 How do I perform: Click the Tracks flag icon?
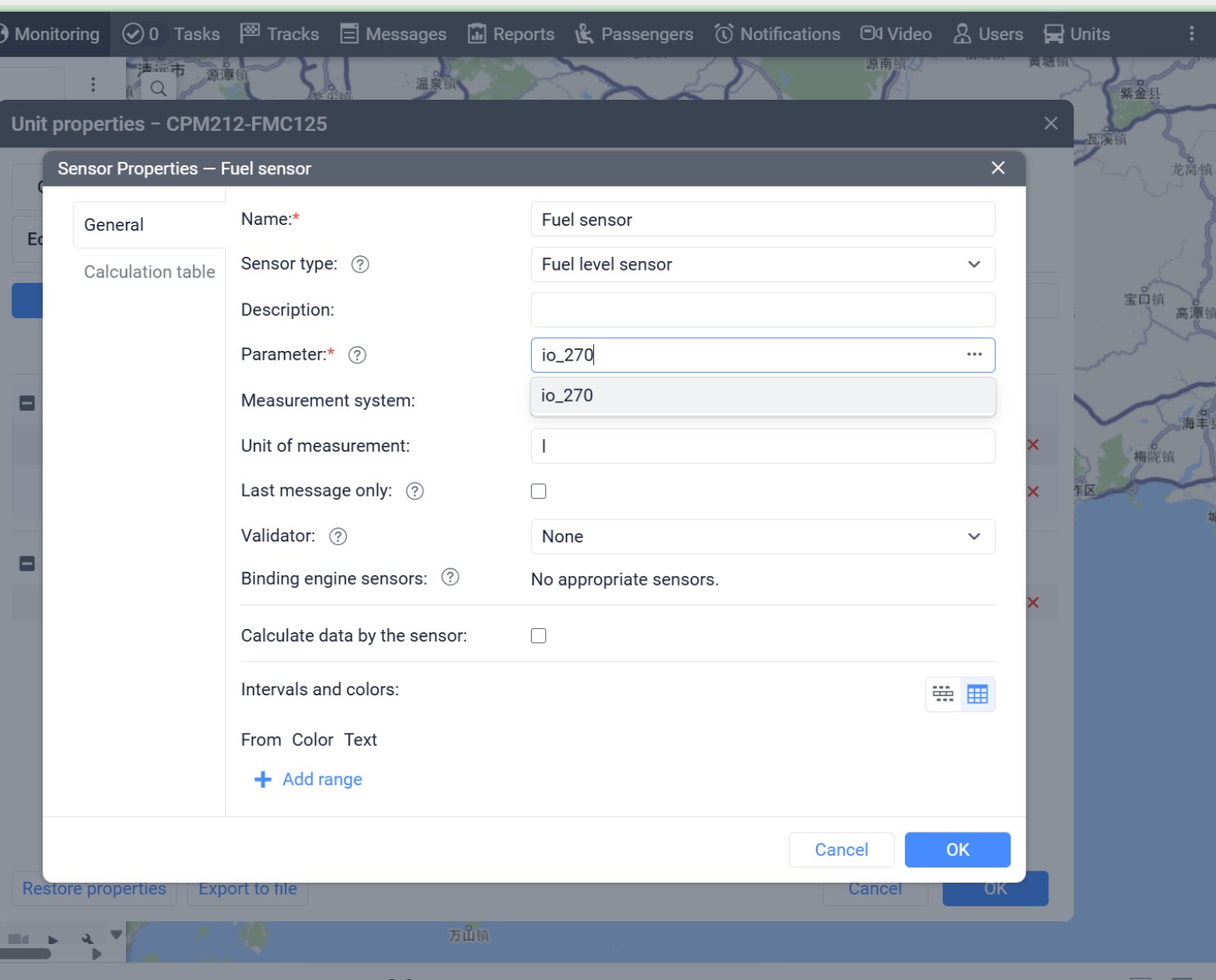pos(250,33)
